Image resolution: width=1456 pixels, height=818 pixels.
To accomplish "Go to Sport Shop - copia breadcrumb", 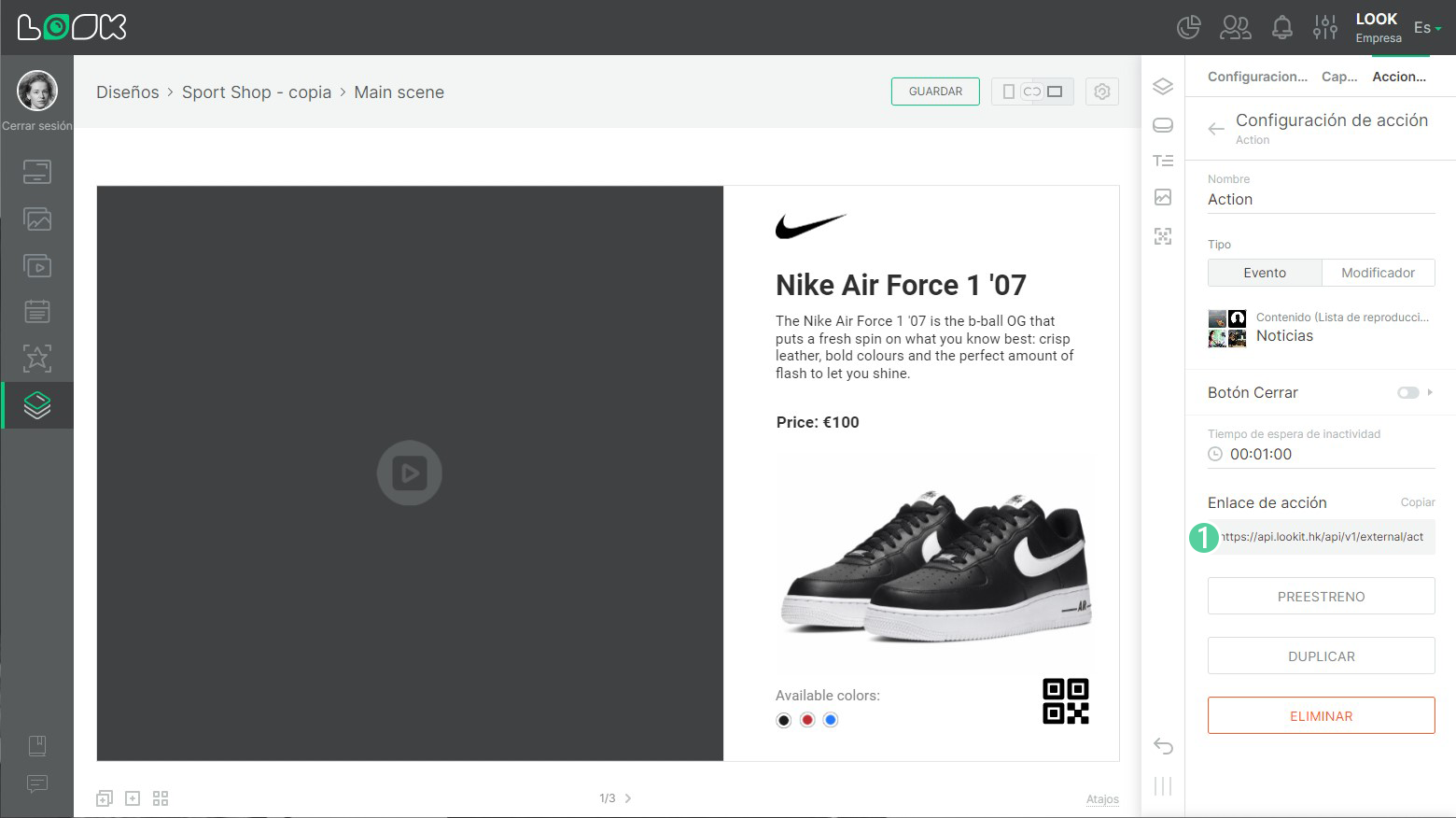I will point(257,92).
